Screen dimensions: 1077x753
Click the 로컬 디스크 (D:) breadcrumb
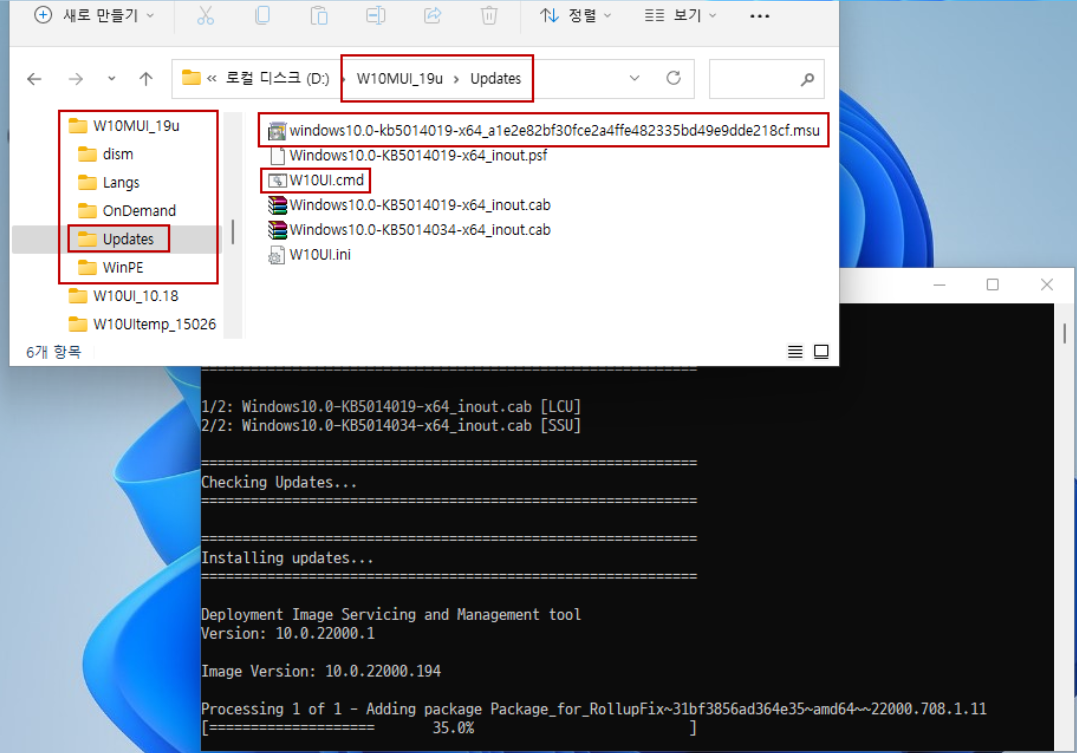[x=277, y=78]
